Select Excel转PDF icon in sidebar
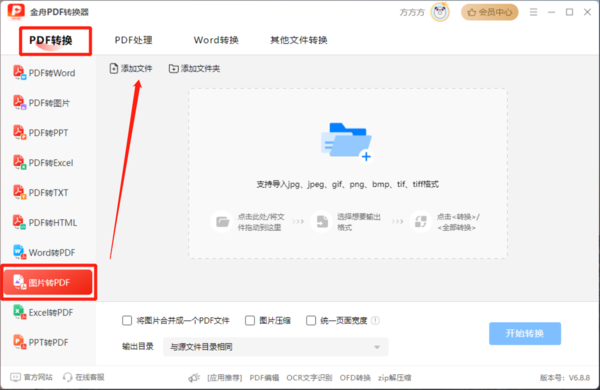Image resolution: width=600 pixels, height=390 pixels. tap(19, 312)
